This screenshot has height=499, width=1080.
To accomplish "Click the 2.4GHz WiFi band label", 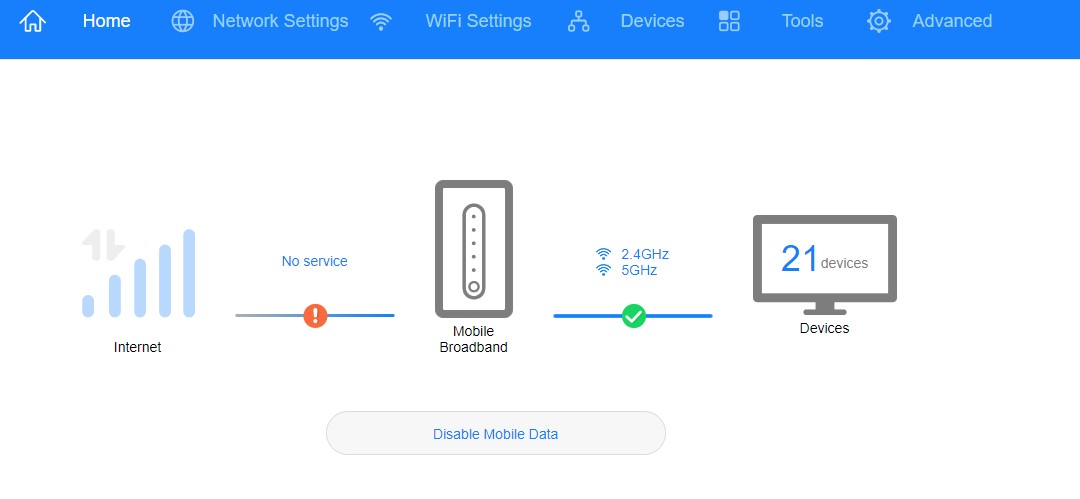I will [x=644, y=254].
